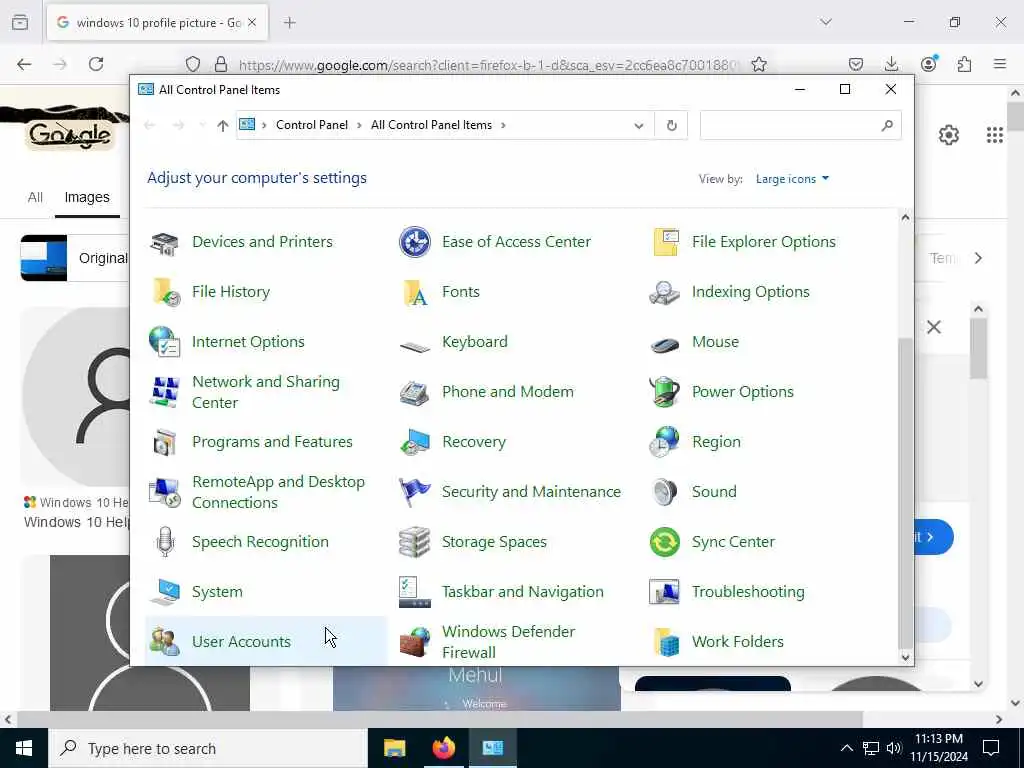
Task: Expand the View by Large icons dropdown
Action: coord(792,179)
